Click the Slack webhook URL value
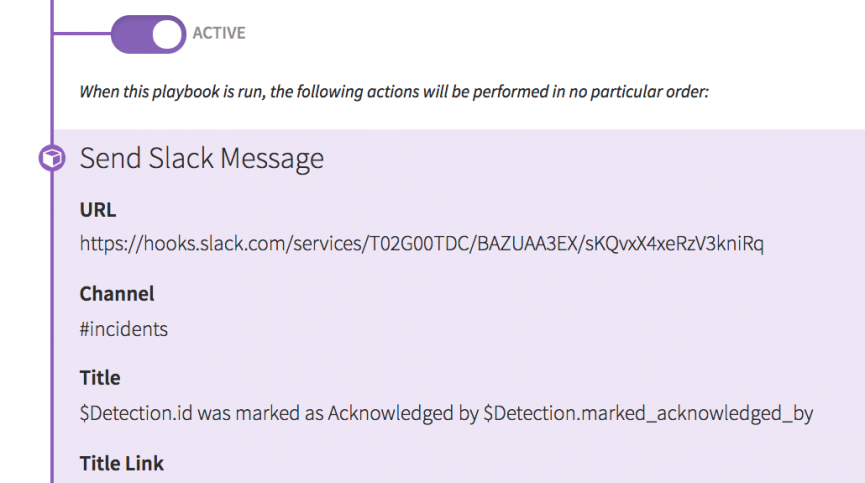 pyautogui.click(x=421, y=244)
